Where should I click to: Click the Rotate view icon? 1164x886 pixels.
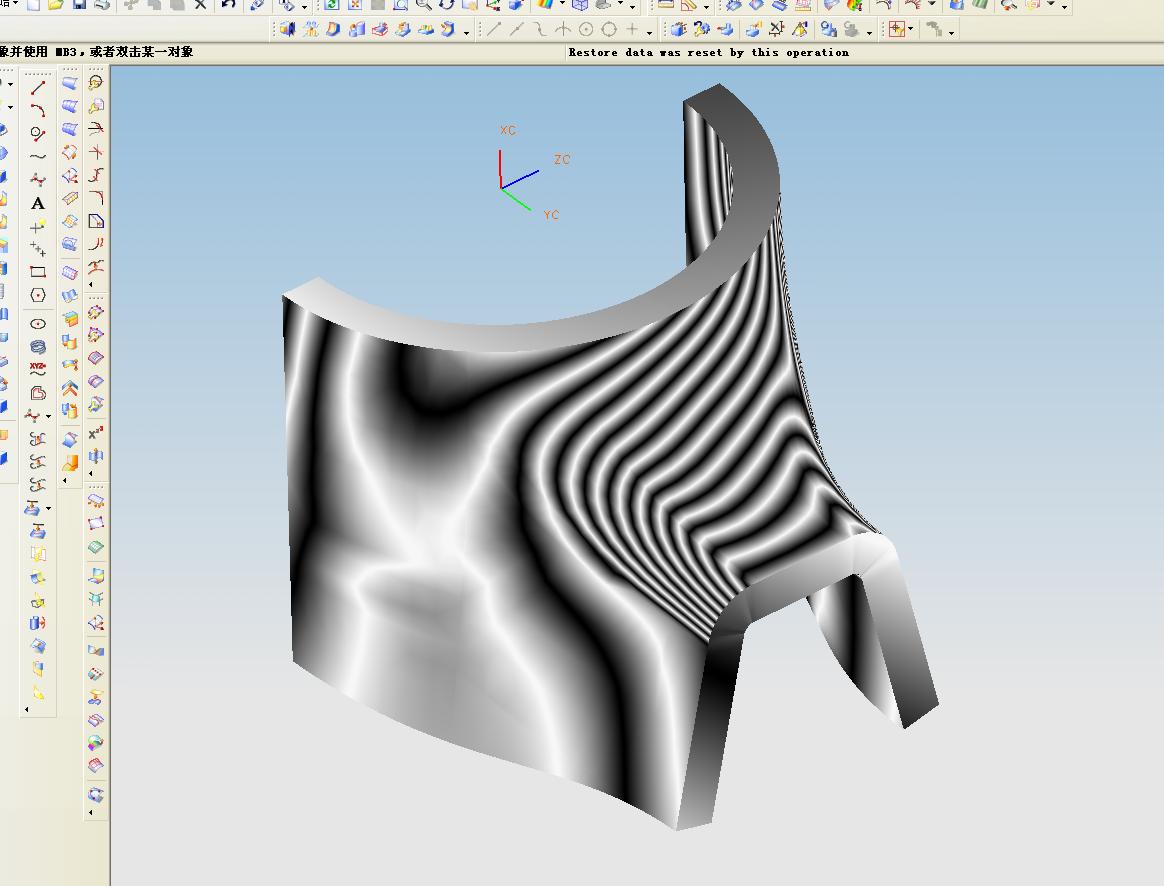pyautogui.click(x=446, y=4)
